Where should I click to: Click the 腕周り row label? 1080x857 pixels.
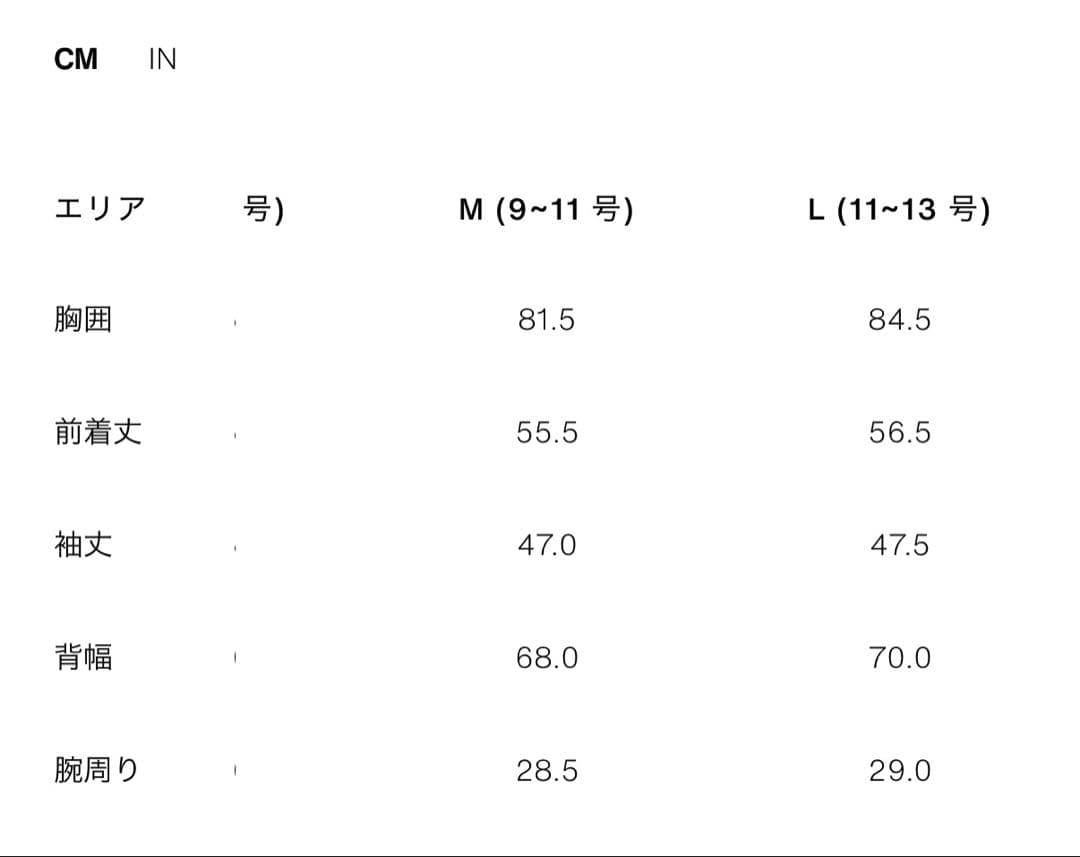coord(97,771)
